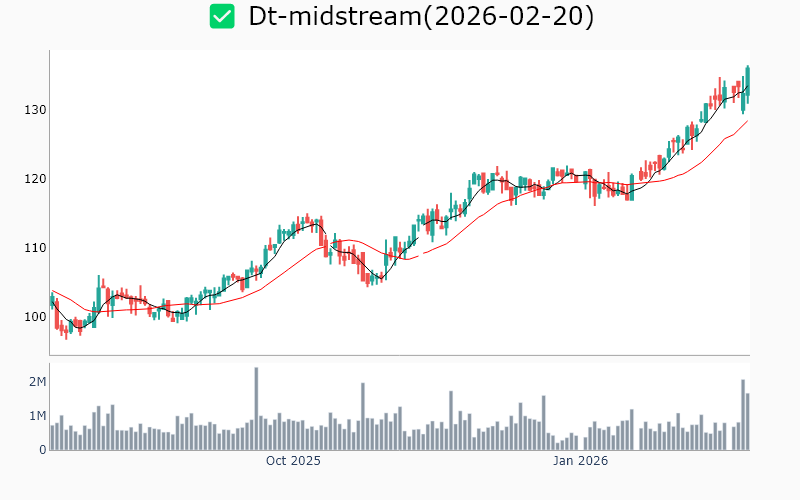
Task: Click the 2M volume axis label
Action: coord(37,382)
